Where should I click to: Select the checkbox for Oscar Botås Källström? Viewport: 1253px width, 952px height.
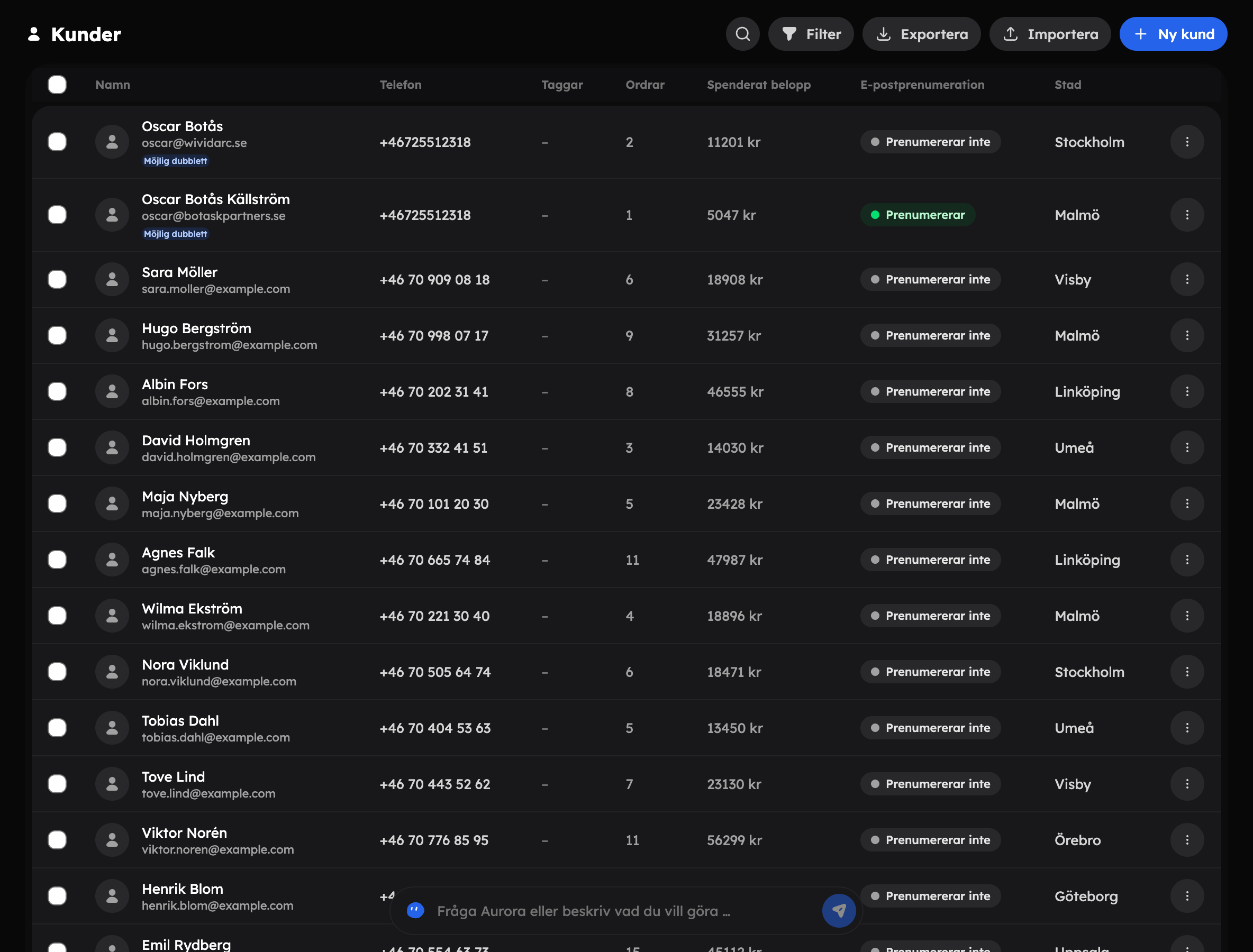point(57,215)
